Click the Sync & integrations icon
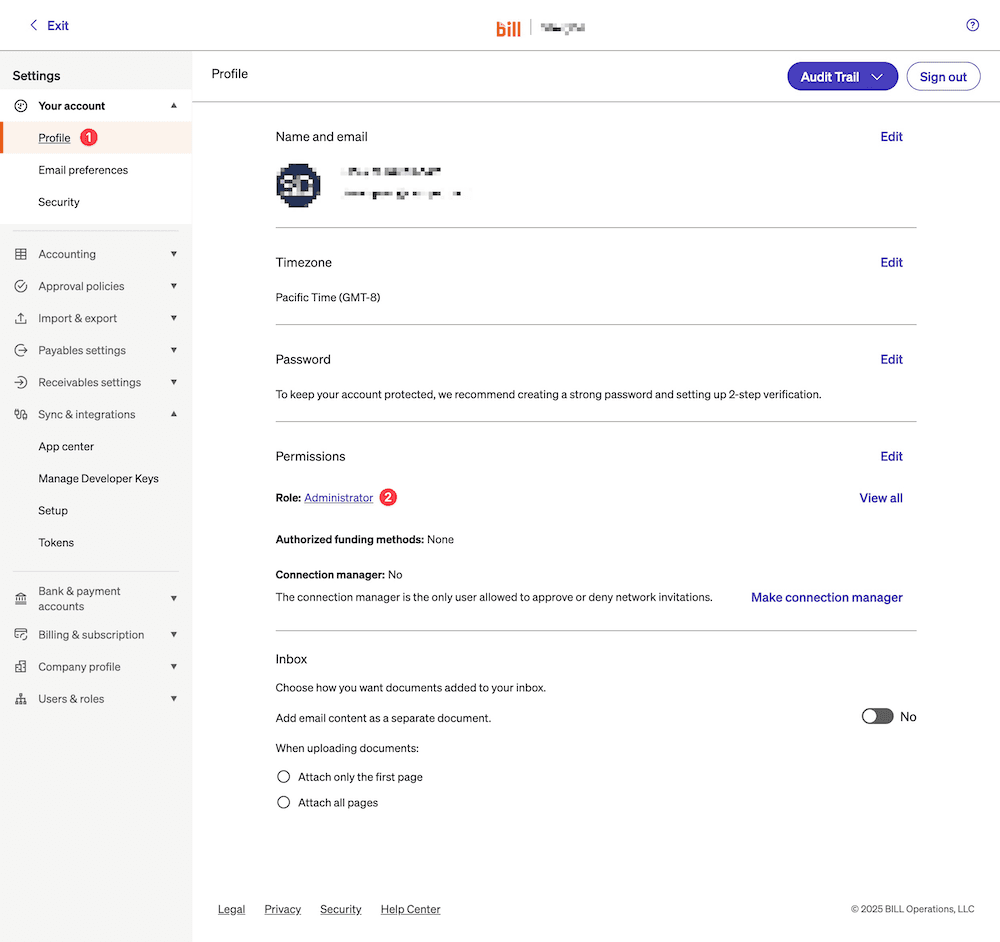This screenshot has height=942, width=1000. pos(19,414)
